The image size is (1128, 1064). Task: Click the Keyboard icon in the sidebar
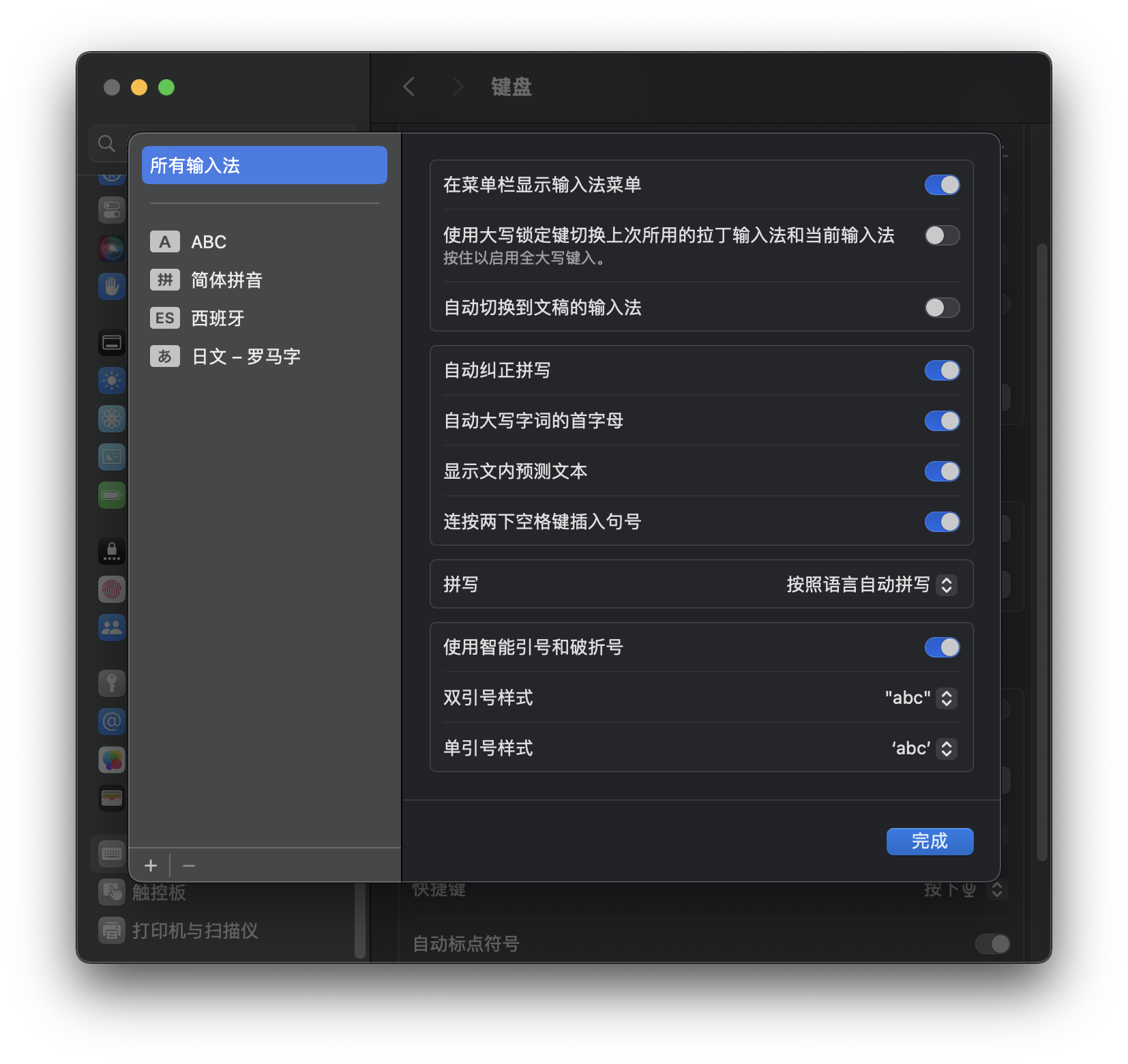tap(112, 854)
